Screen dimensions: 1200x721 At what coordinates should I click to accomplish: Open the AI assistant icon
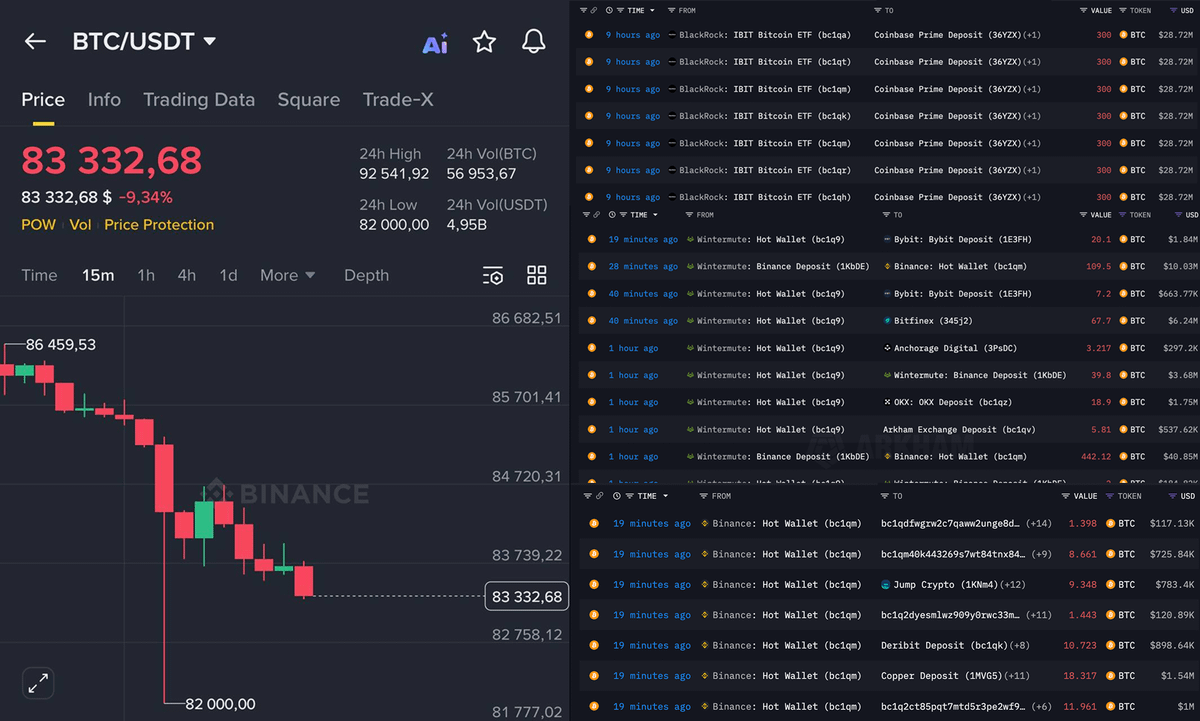(x=435, y=43)
